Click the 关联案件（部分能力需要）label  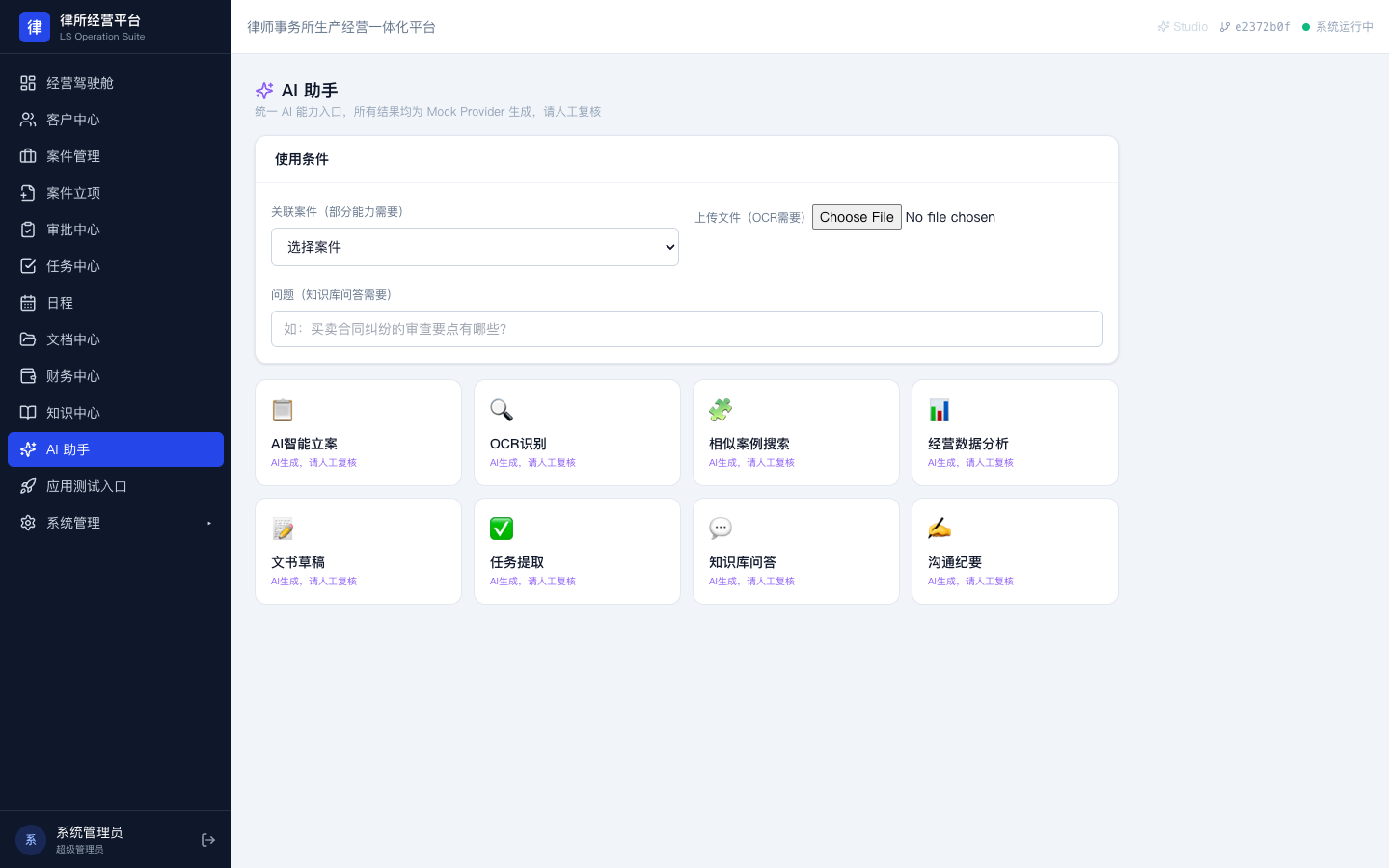337,211
